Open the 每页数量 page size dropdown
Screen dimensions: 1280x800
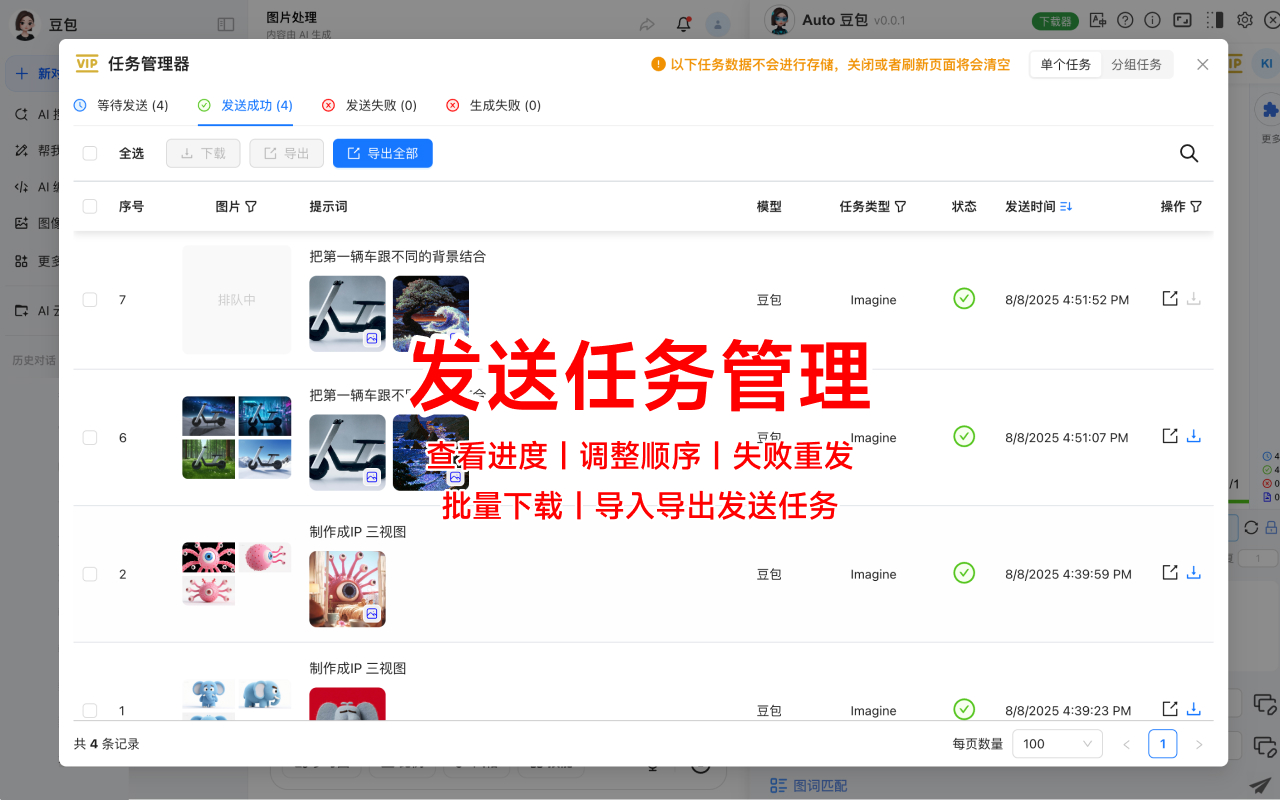click(x=1057, y=743)
